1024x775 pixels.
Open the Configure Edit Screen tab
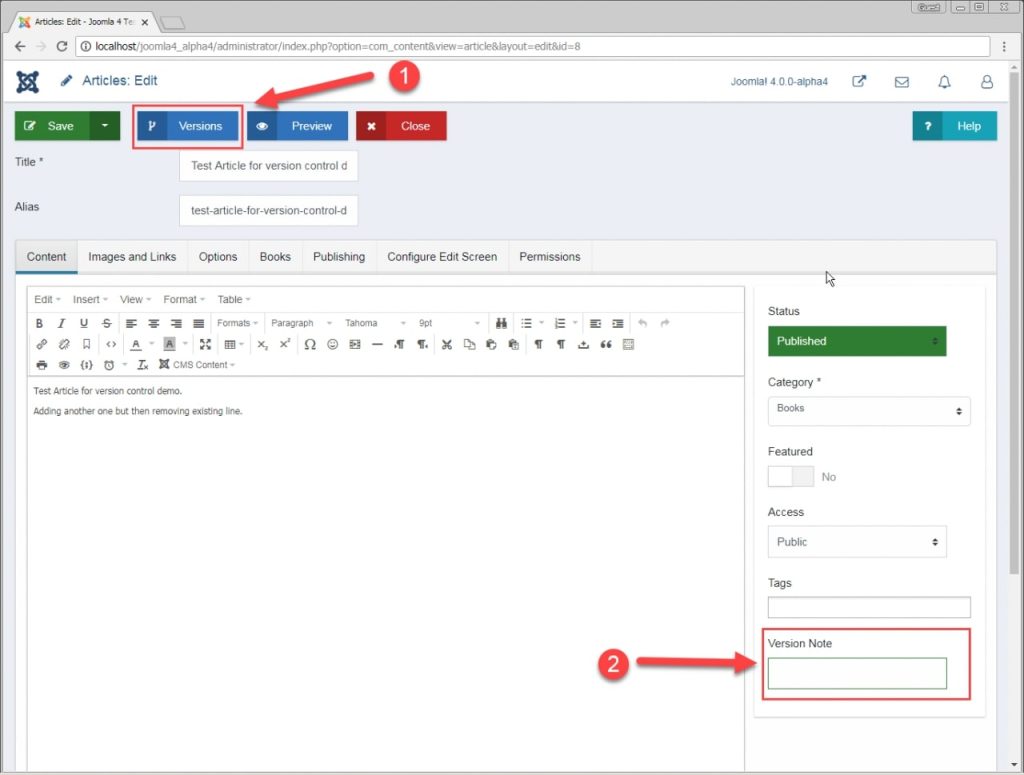click(442, 257)
